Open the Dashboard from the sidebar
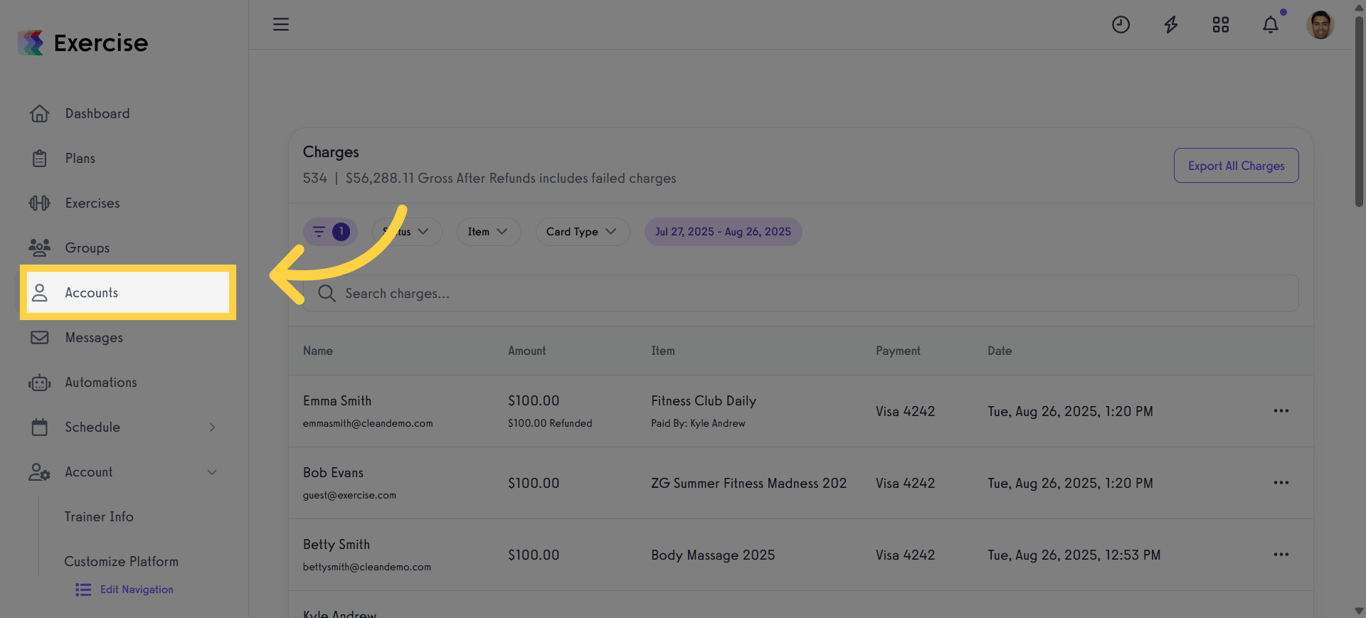 [x=97, y=113]
